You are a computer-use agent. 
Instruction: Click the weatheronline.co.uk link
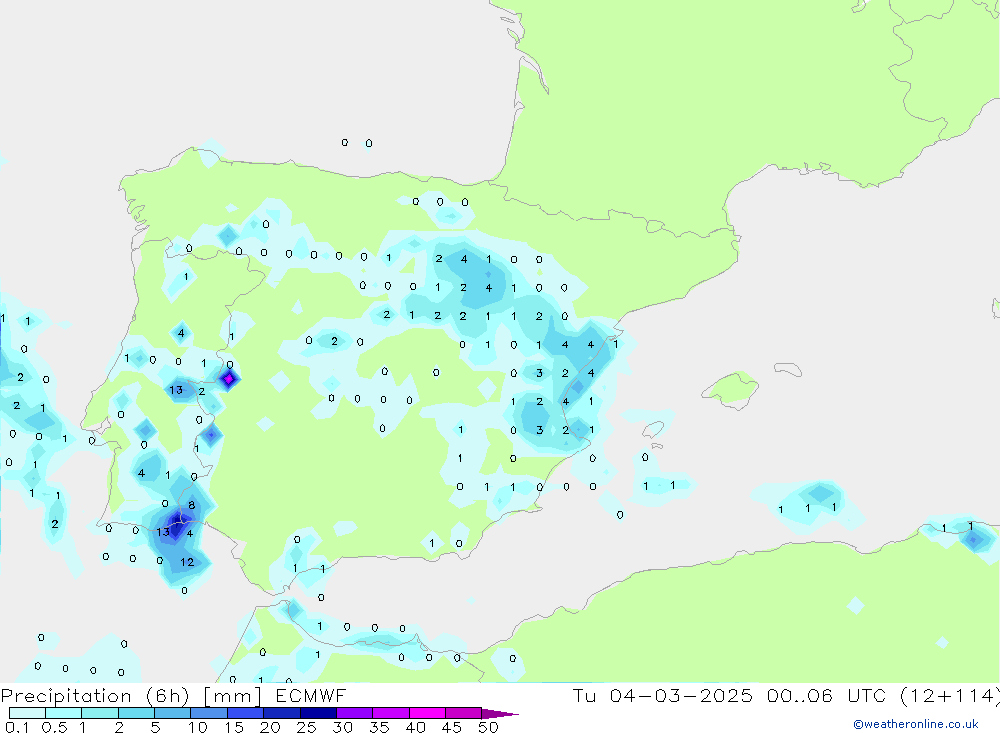point(916,724)
